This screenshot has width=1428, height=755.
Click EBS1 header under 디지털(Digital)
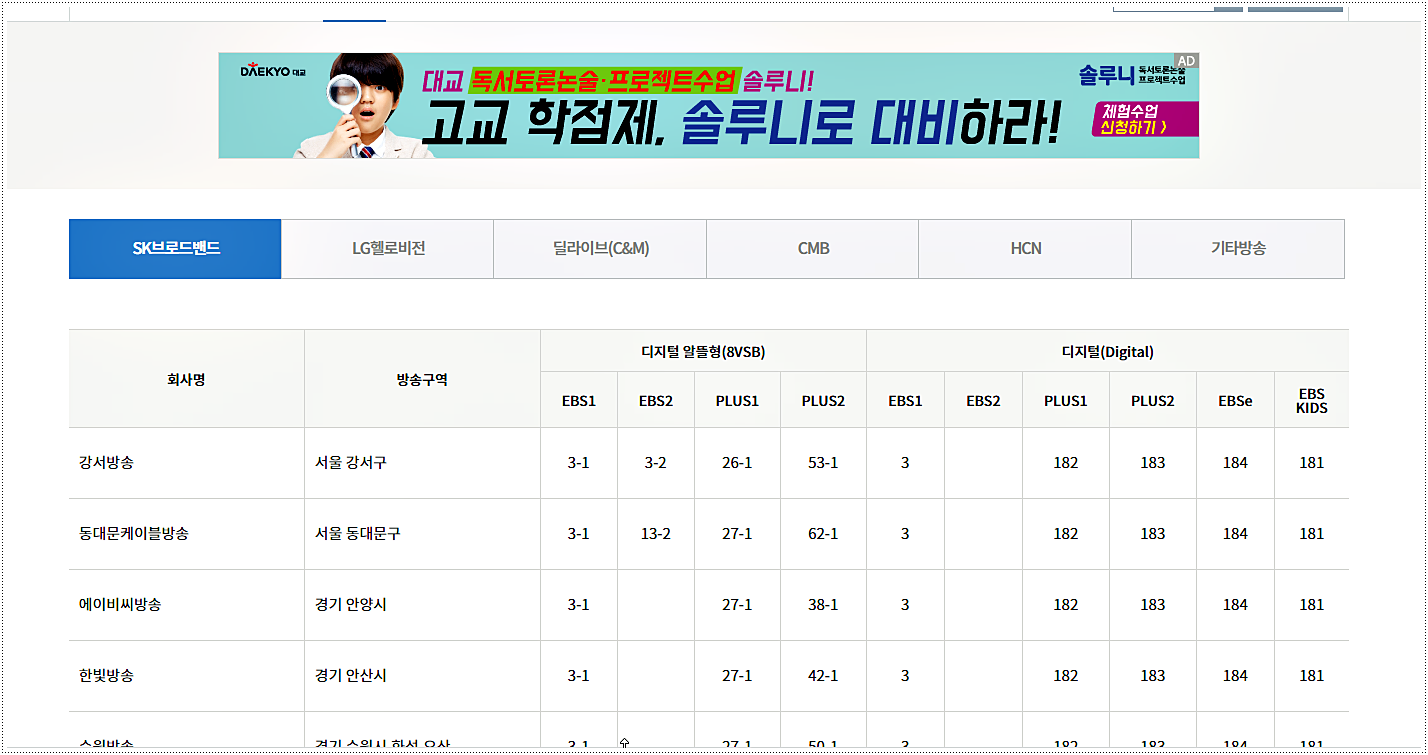pos(905,401)
